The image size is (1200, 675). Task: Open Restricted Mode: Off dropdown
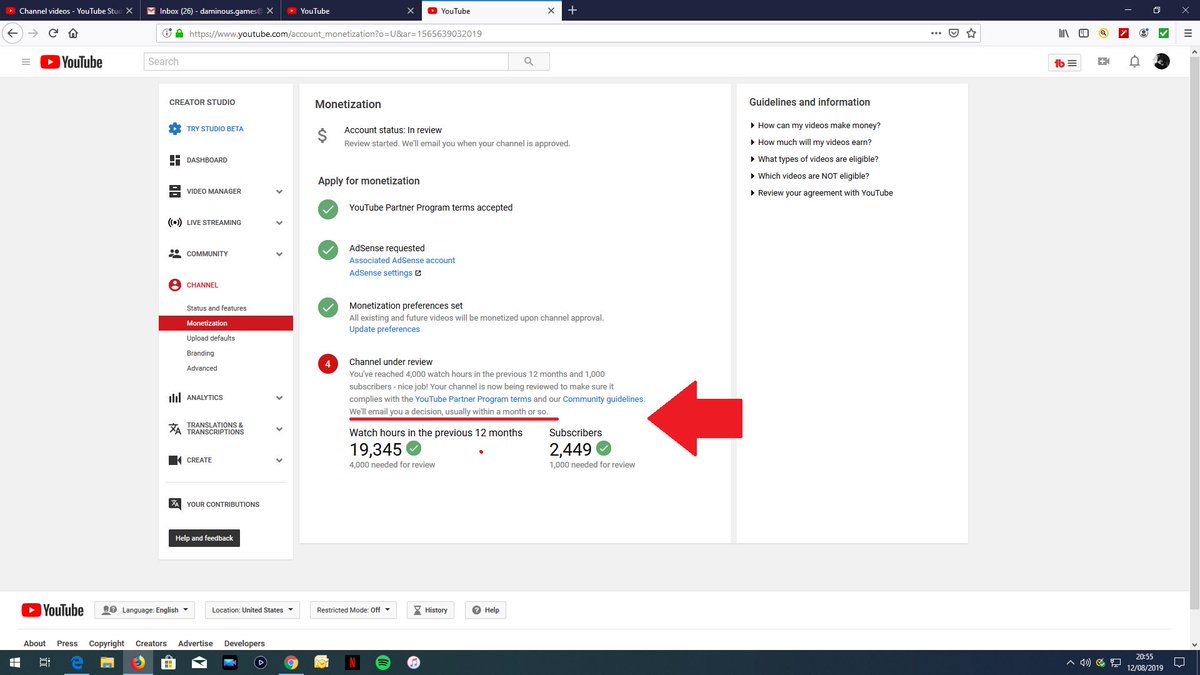[354, 610]
